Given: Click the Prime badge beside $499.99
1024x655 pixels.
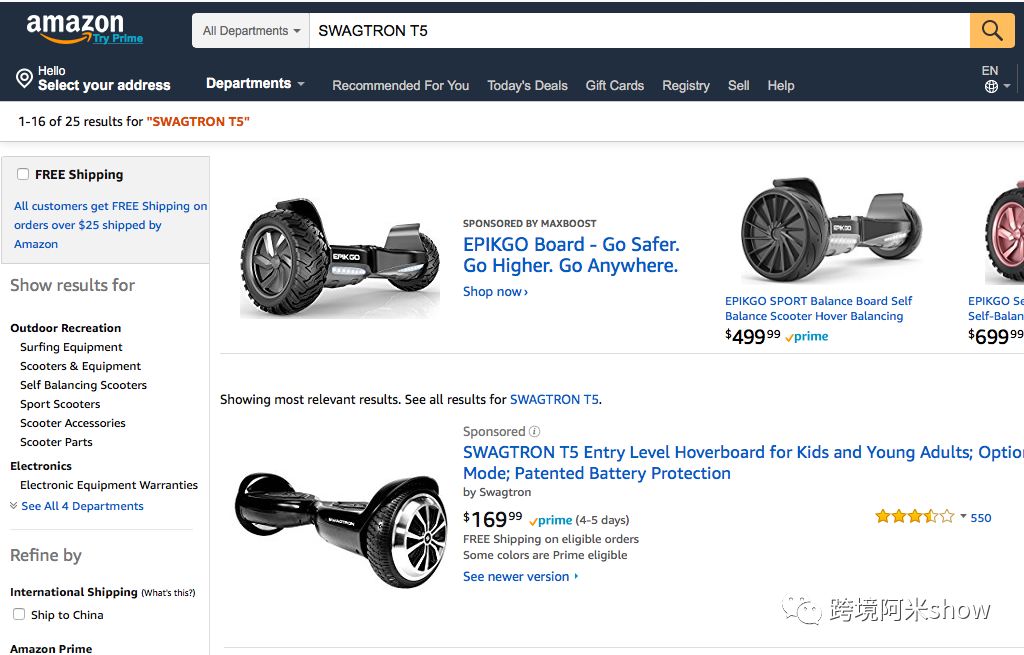Looking at the screenshot, I should pyautogui.click(x=807, y=337).
